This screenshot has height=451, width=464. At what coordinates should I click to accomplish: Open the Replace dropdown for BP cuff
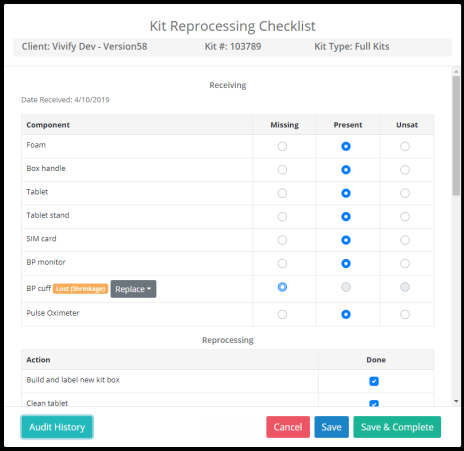click(x=133, y=289)
